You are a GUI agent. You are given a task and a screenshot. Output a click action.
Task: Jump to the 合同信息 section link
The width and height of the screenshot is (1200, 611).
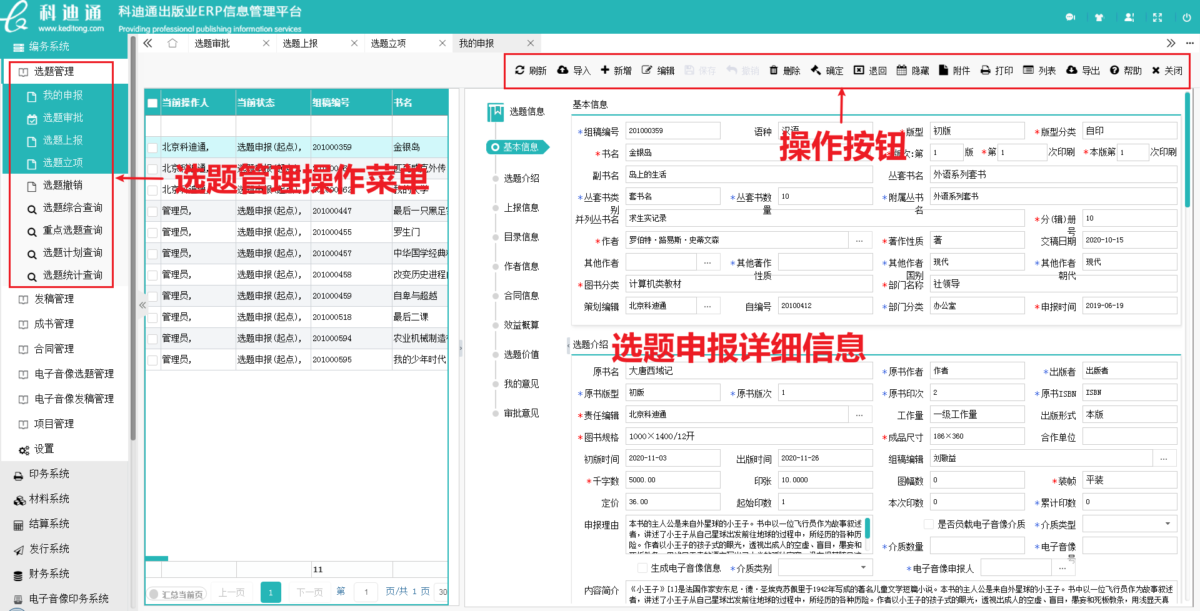[x=521, y=295]
